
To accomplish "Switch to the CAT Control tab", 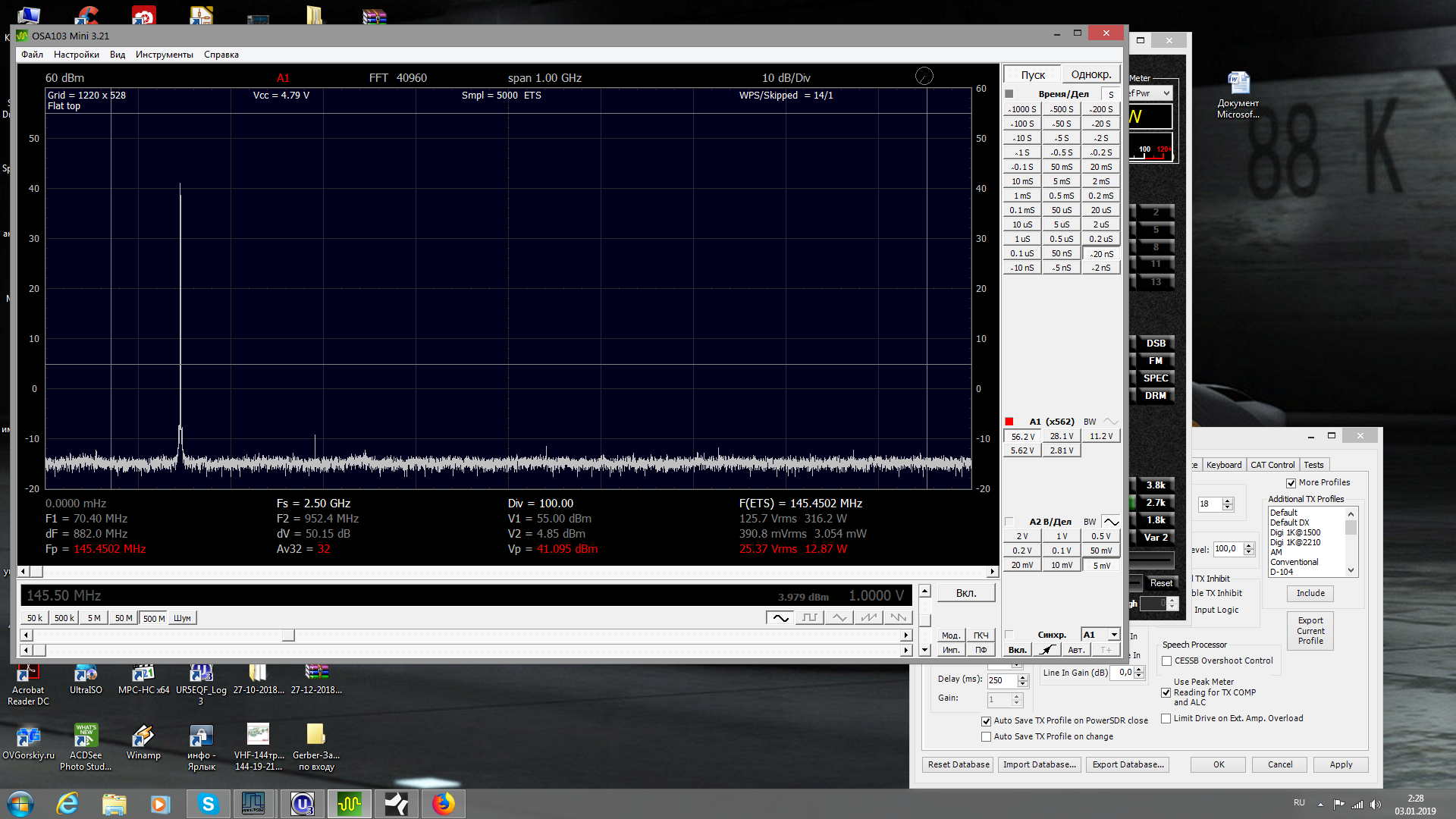I will point(1272,465).
